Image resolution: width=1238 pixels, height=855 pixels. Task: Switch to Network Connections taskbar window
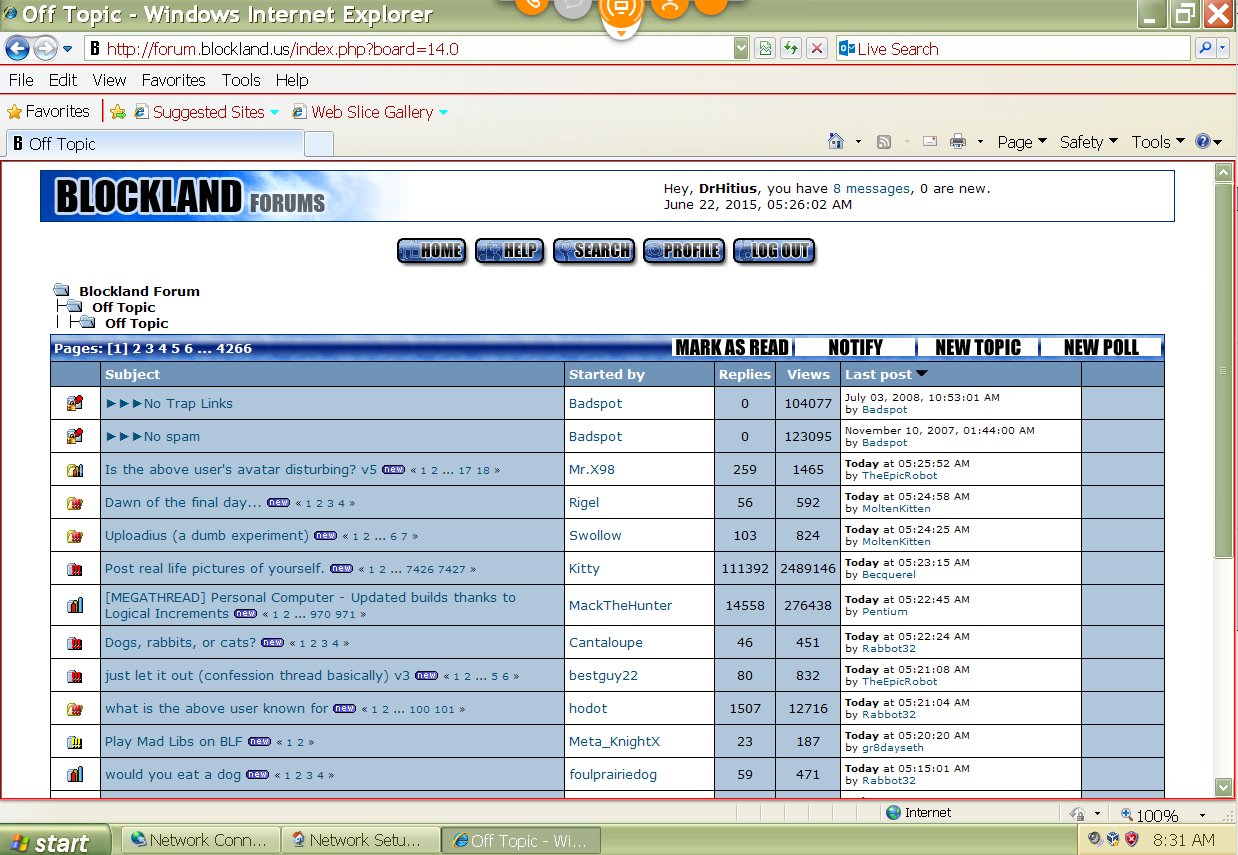pyautogui.click(x=199, y=840)
